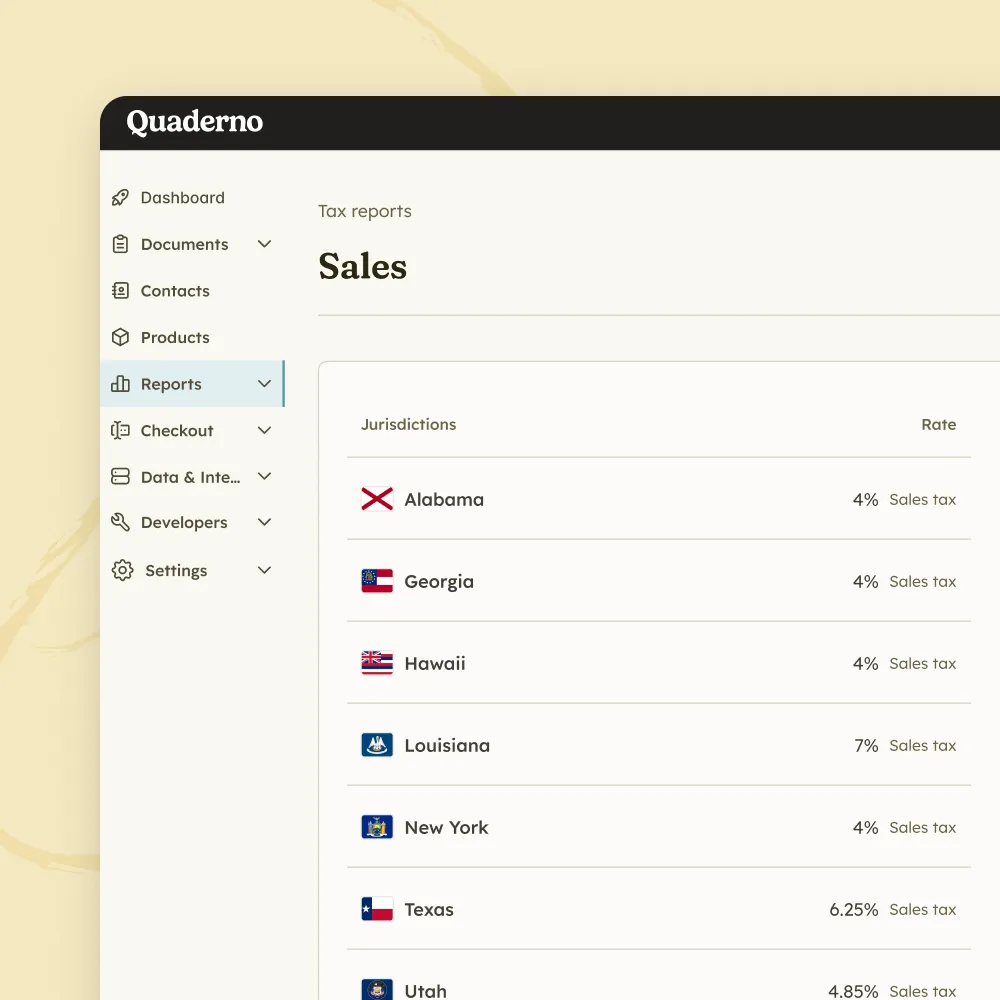Open Settings via the gear icon
The height and width of the screenshot is (1000, 1000).
pyautogui.click(x=120, y=570)
